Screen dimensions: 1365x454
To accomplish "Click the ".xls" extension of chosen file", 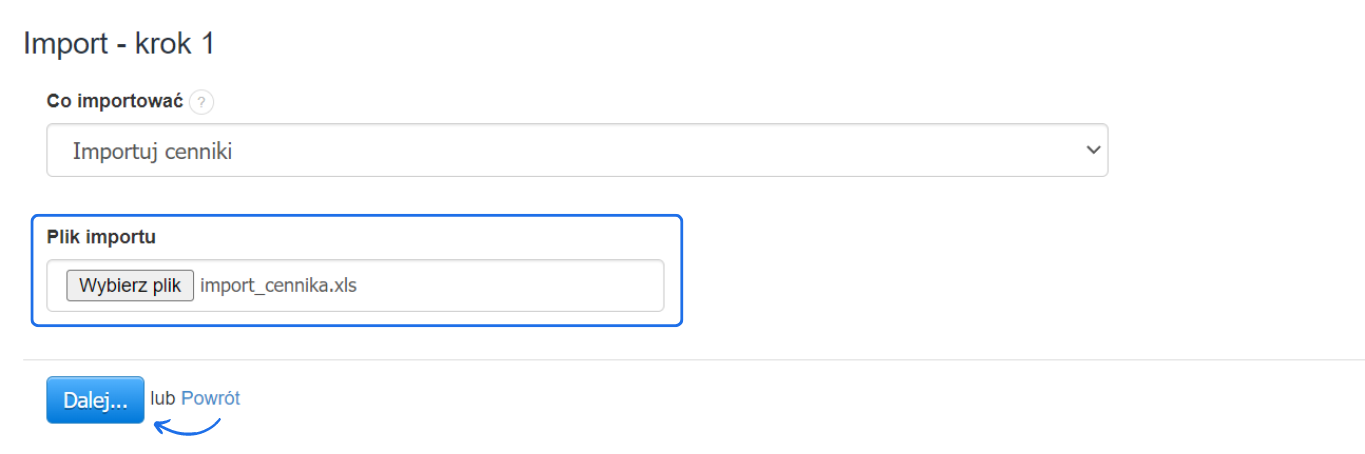I will (x=342, y=286).
